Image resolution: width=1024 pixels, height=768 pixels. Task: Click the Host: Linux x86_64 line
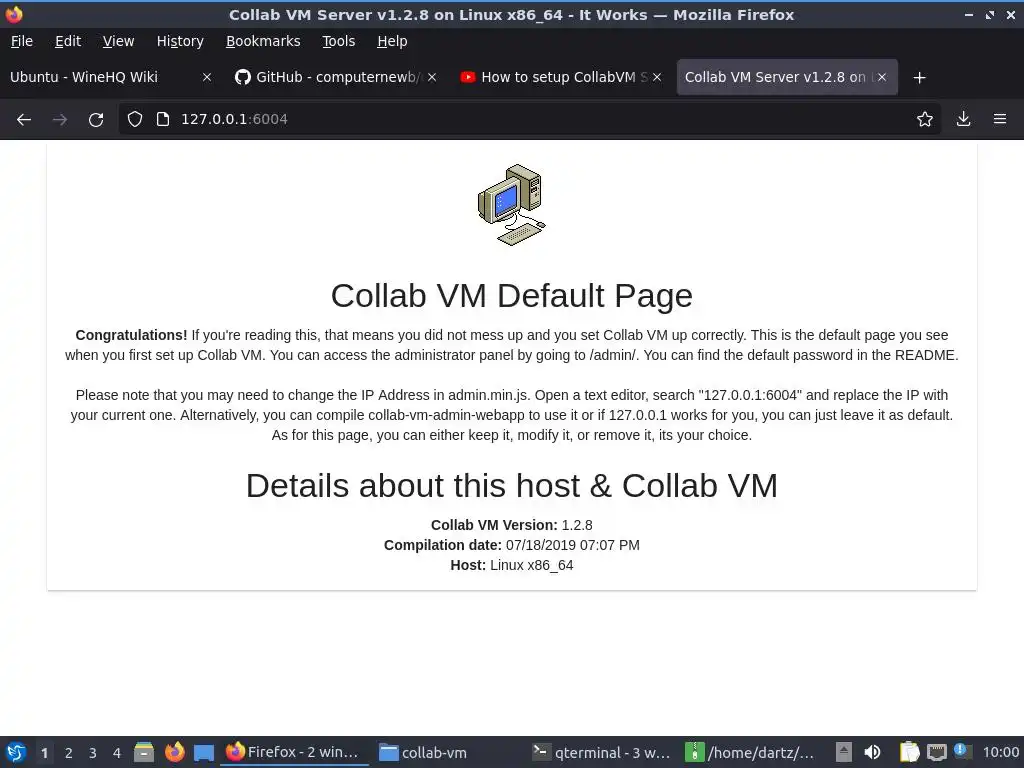click(511, 566)
